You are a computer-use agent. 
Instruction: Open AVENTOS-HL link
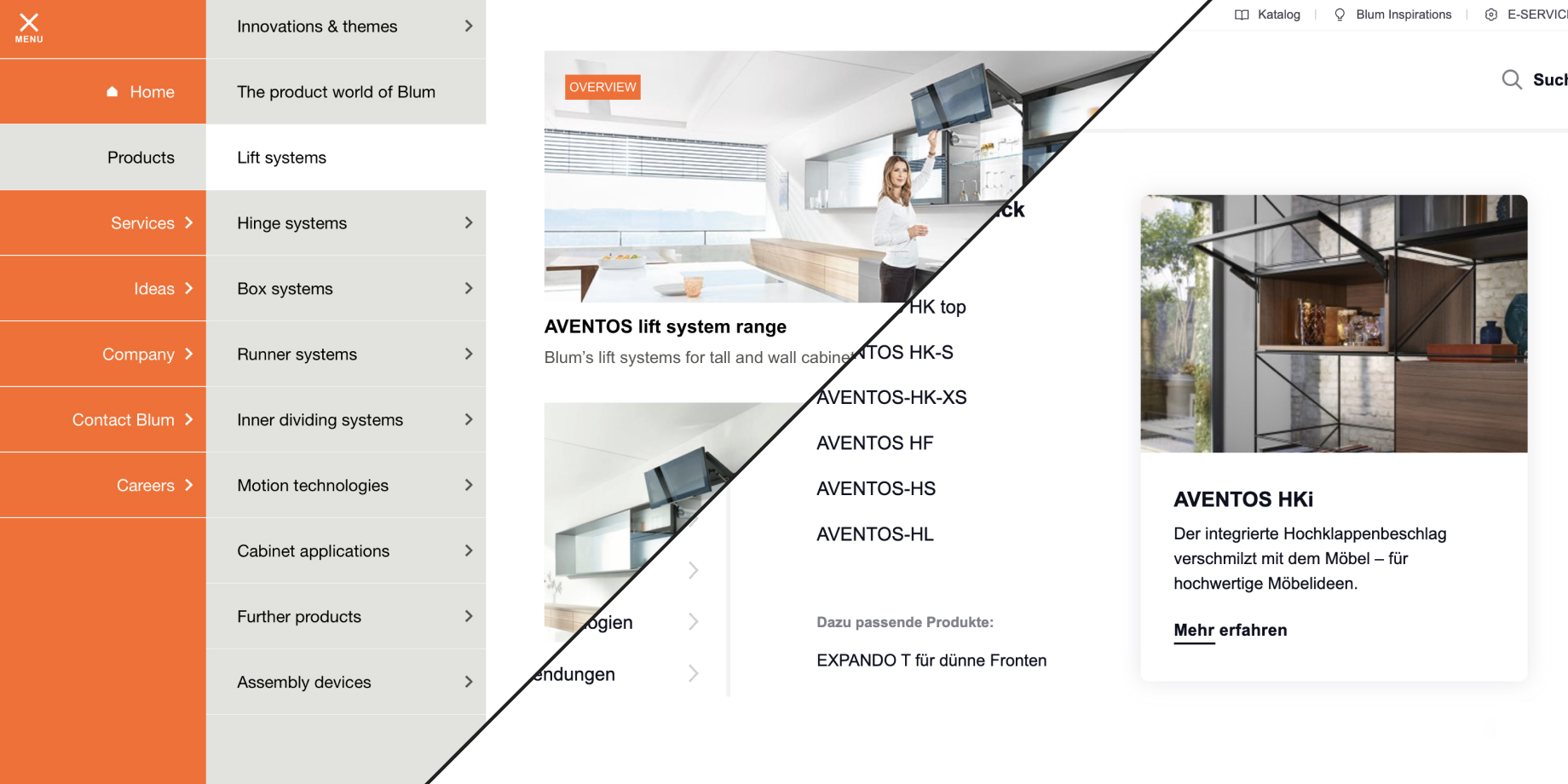tap(875, 534)
